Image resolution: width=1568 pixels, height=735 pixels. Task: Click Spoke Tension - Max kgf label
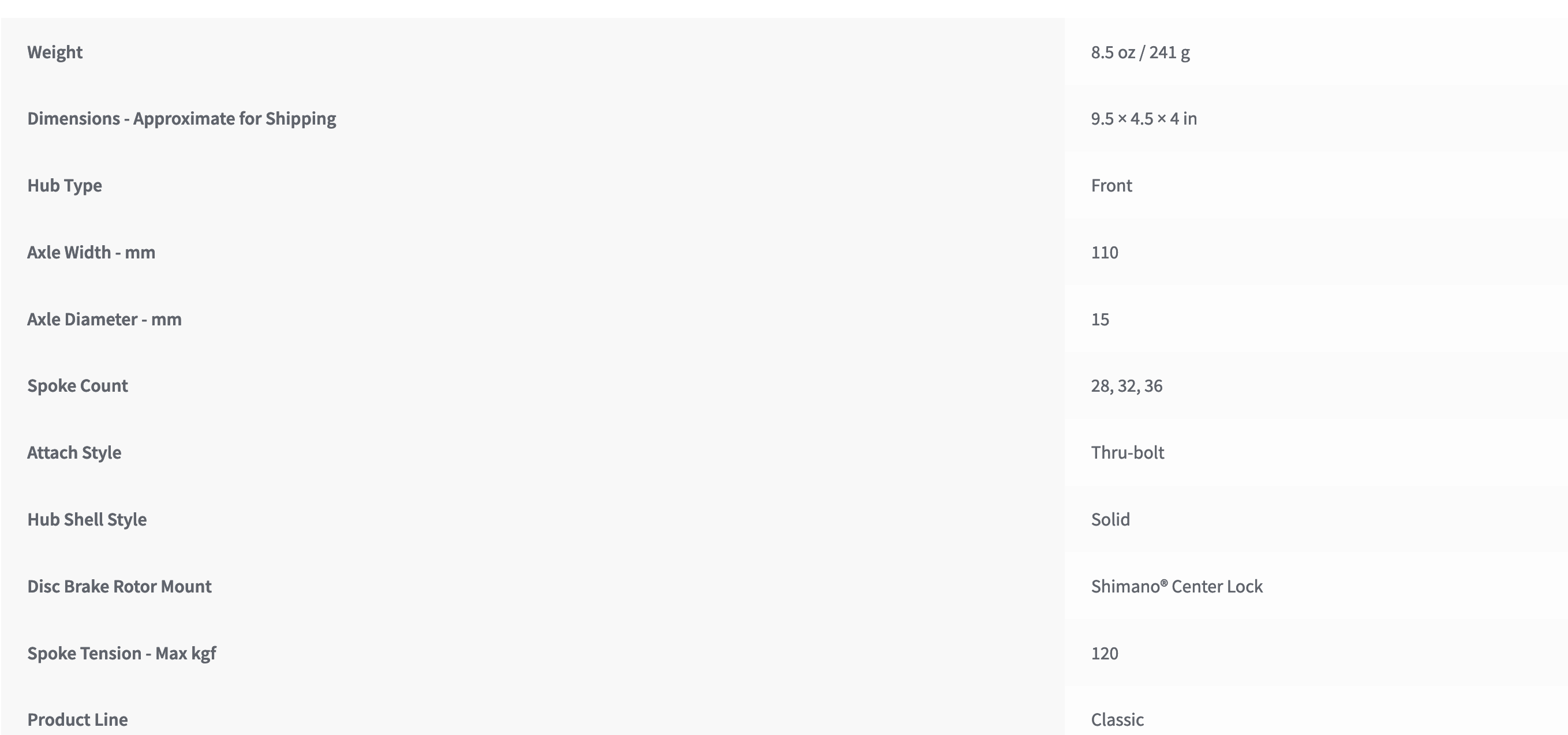(122, 654)
